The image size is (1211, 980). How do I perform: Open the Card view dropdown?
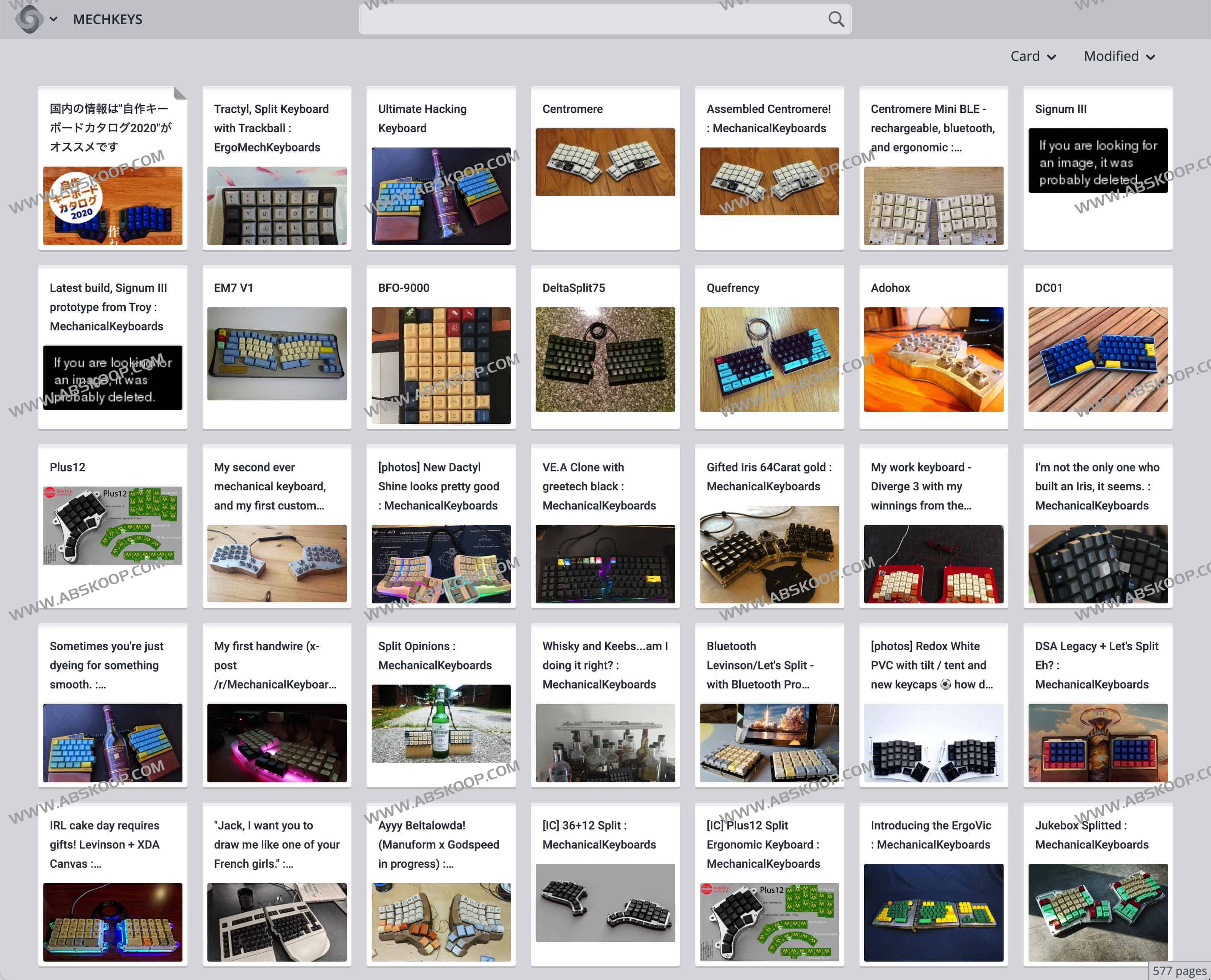pyautogui.click(x=1032, y=56)
